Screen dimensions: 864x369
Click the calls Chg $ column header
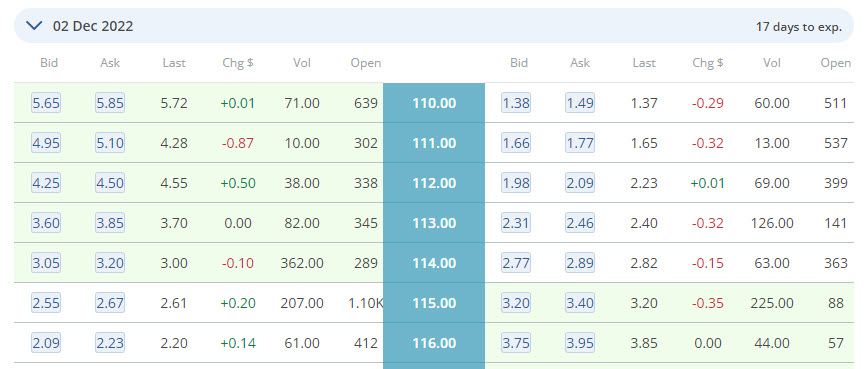238,63
